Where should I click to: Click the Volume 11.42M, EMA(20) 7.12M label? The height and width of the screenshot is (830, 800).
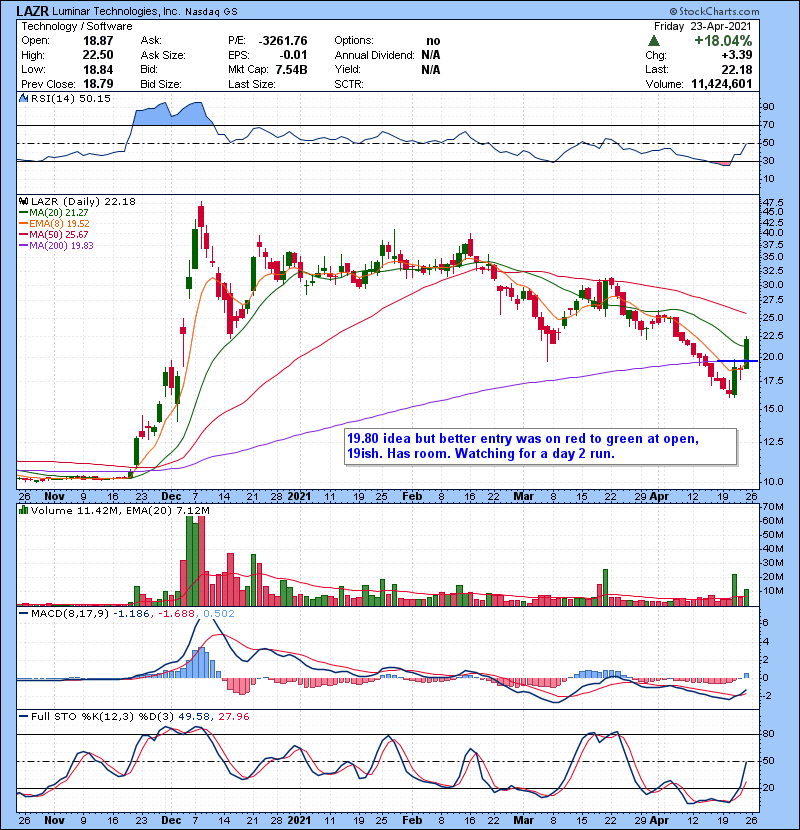[120, 510]
